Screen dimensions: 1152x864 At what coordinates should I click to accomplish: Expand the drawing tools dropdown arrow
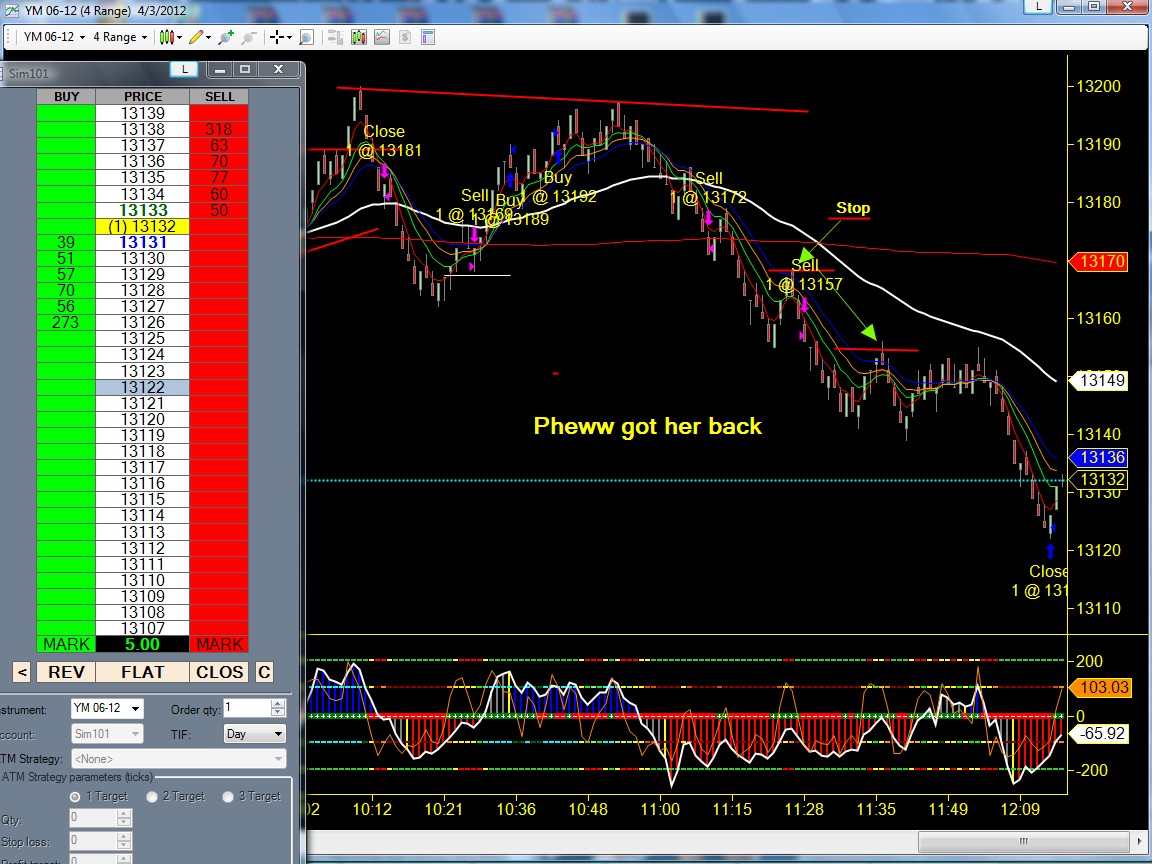point(209,37)
